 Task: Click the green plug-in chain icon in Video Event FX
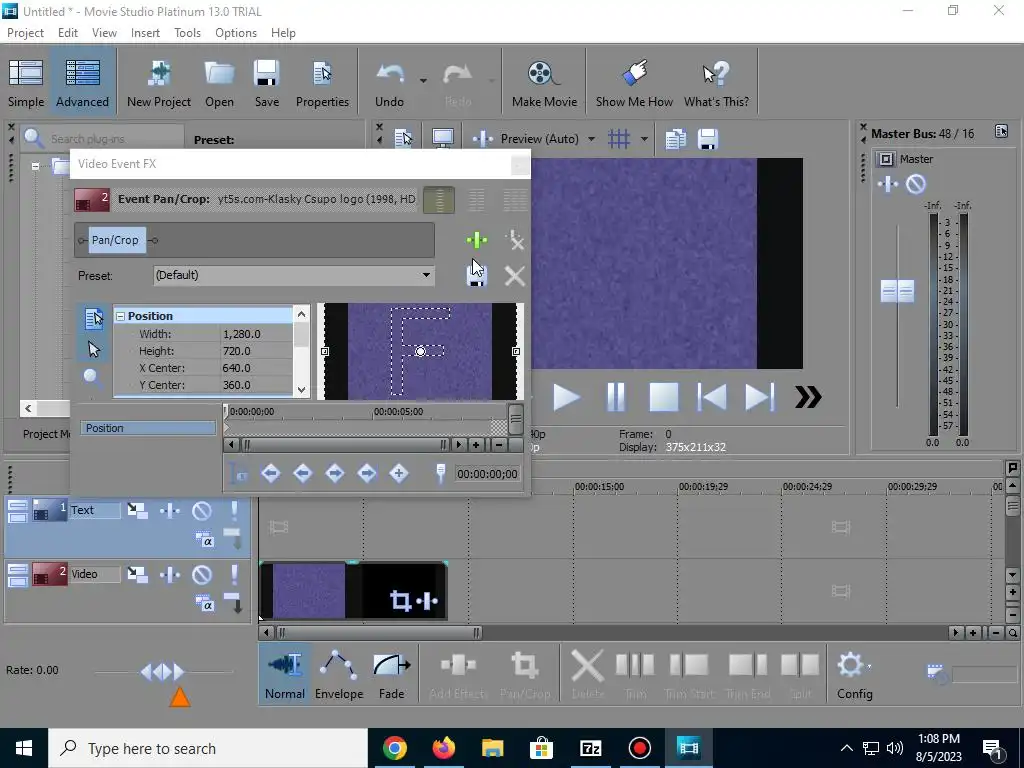coord(477,240)
